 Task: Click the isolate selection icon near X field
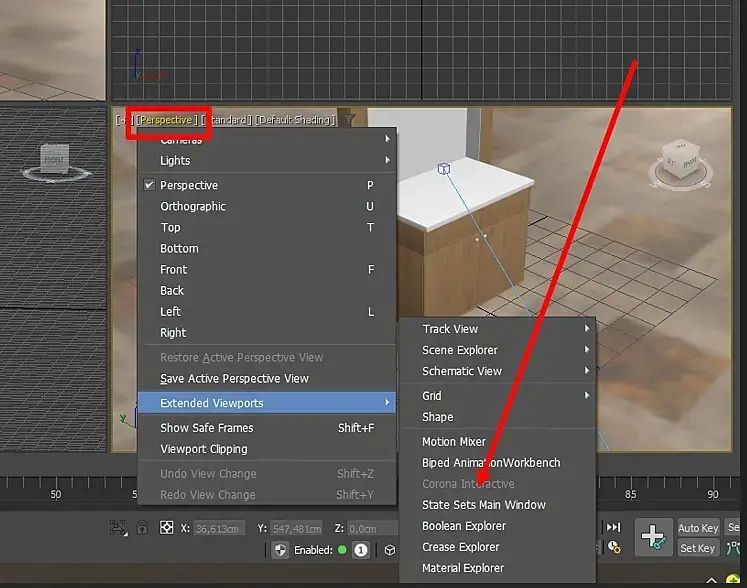point(118,528)
